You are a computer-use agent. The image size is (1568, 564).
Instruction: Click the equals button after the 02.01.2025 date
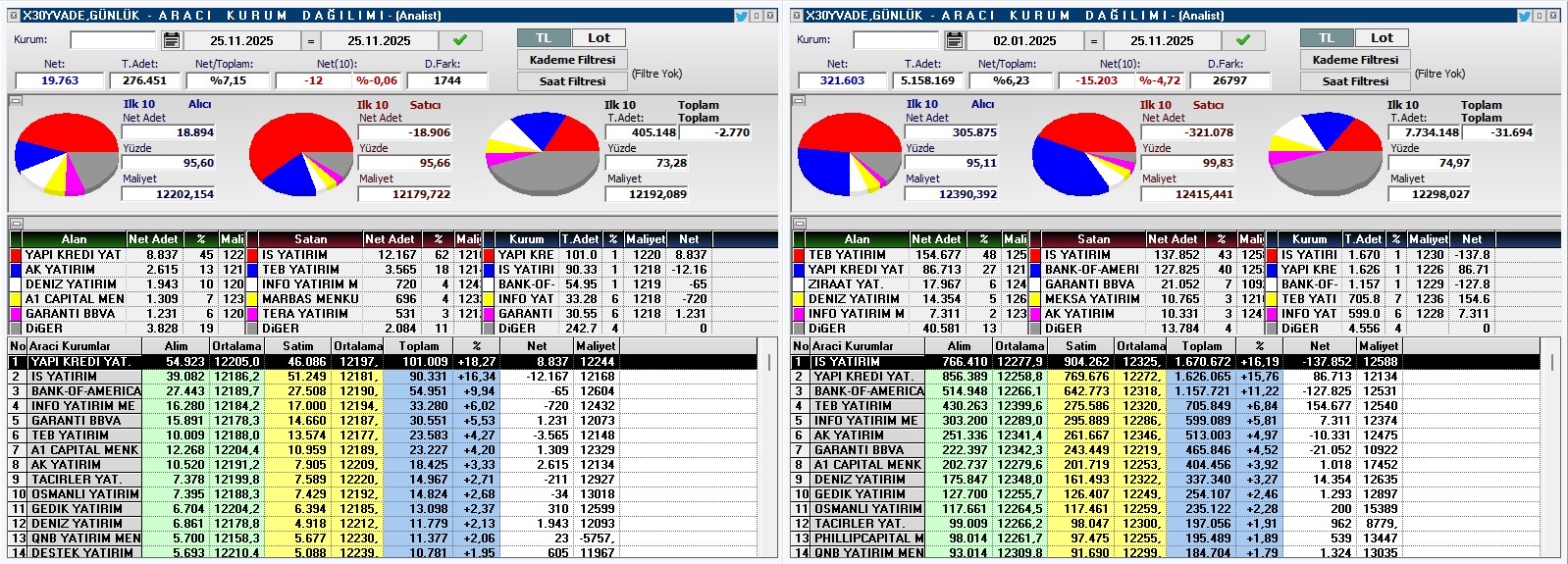pyautogui.click(x=1093, y=41)
